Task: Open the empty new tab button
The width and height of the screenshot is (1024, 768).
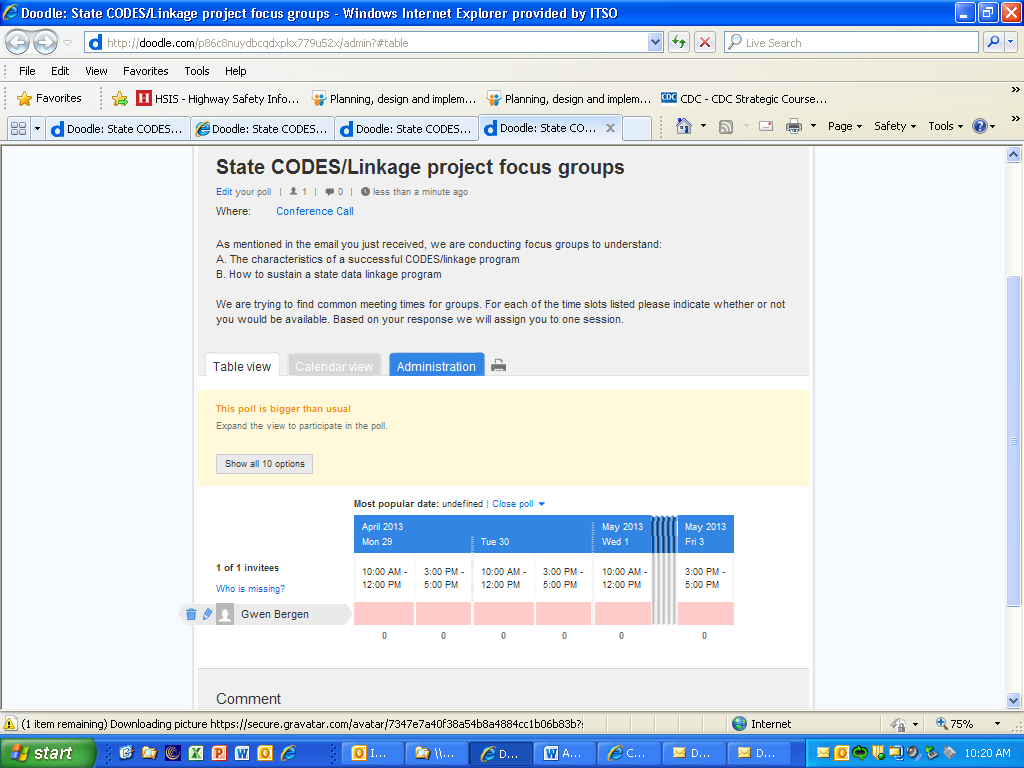Action: pyautogui.click(x=637, y=128)
